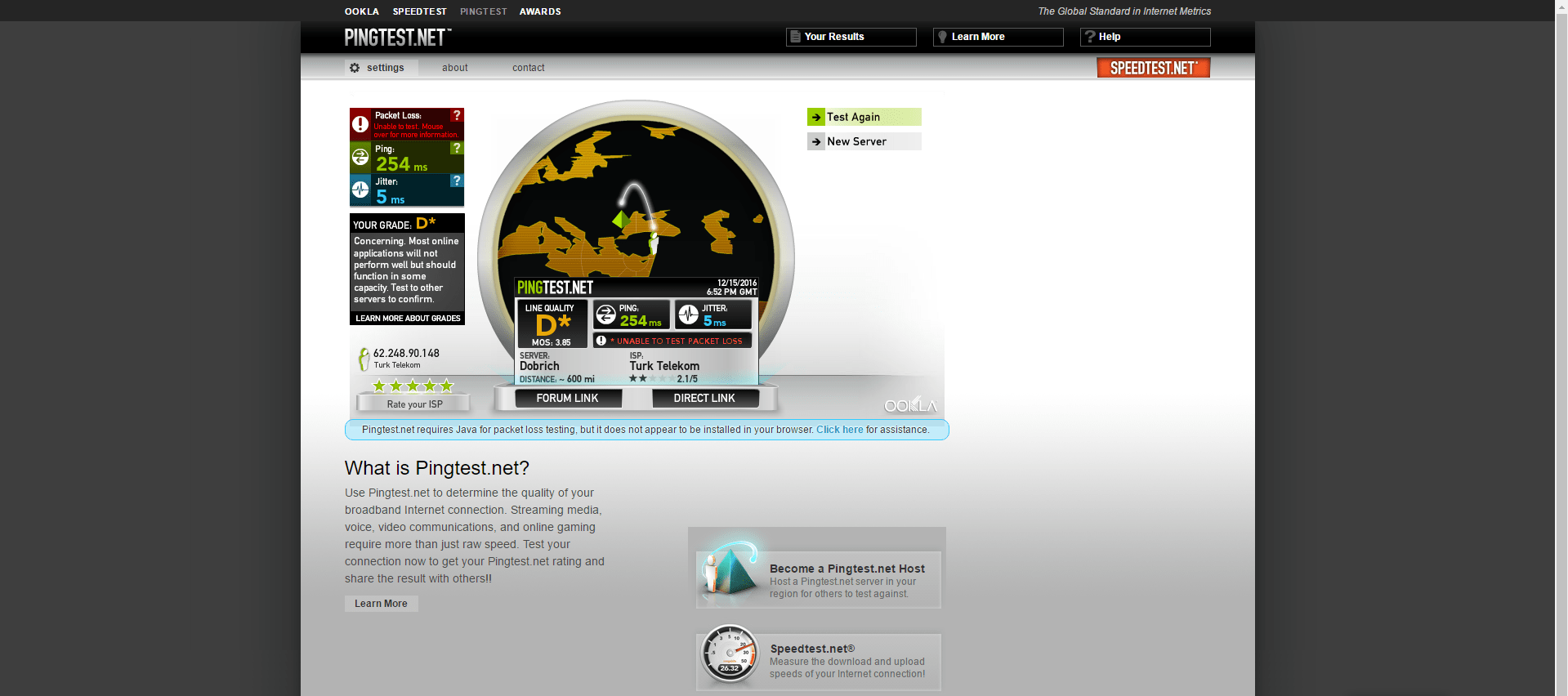
Task: Click the 254 ms ping value in left panel
Action: tap(401, 164)
